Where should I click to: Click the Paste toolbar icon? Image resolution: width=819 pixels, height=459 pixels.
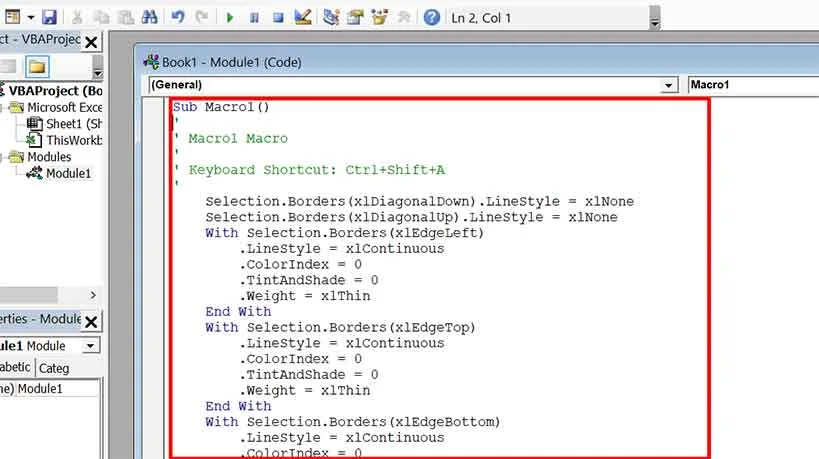click(x=126, y=18)
